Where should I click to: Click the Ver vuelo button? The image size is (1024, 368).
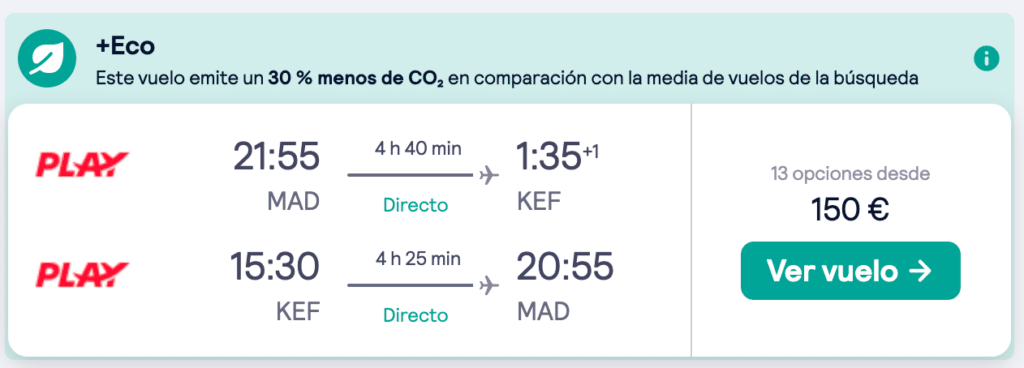(850, 271)
